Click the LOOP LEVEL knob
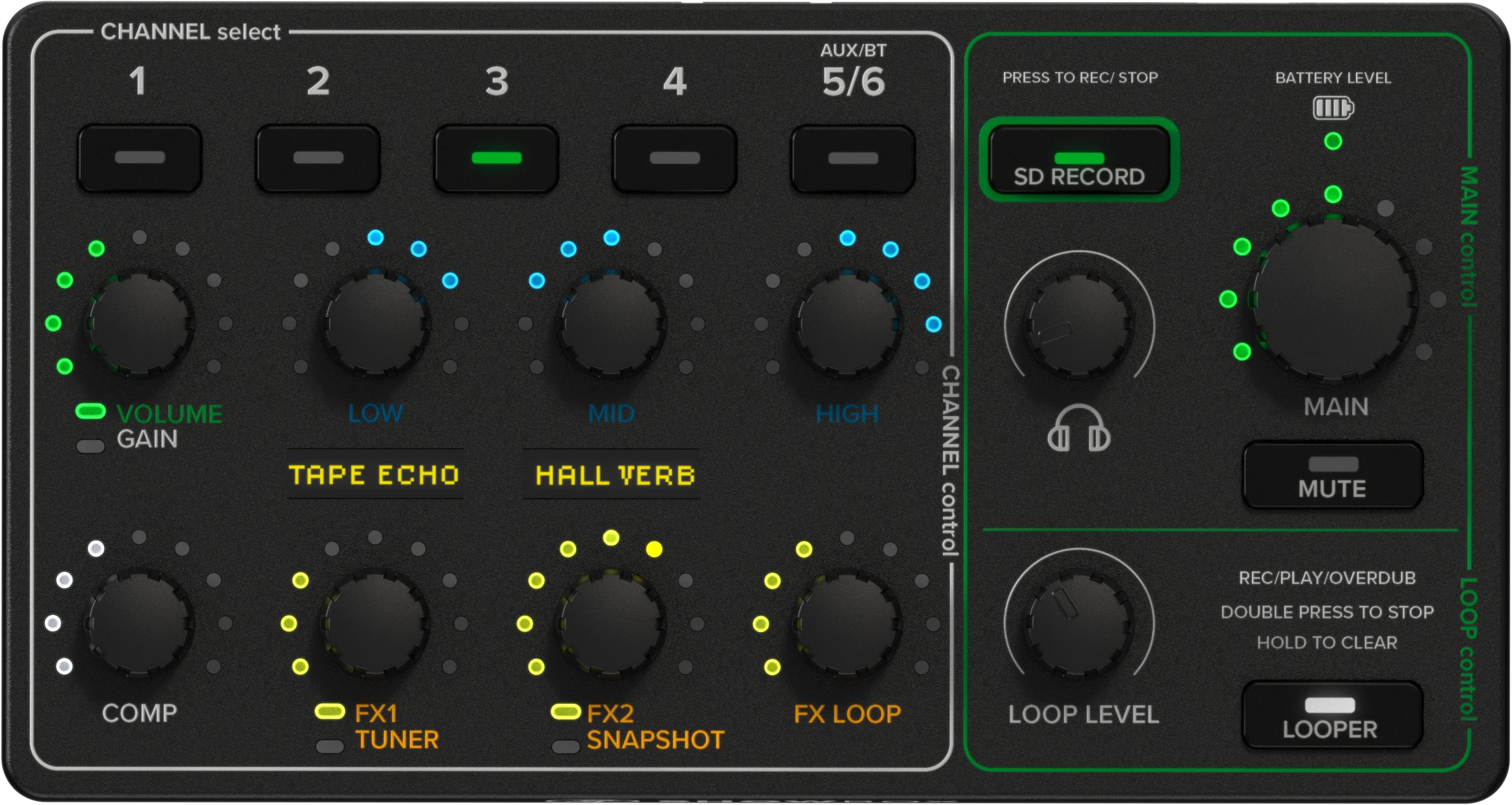 pos(1079,623)
